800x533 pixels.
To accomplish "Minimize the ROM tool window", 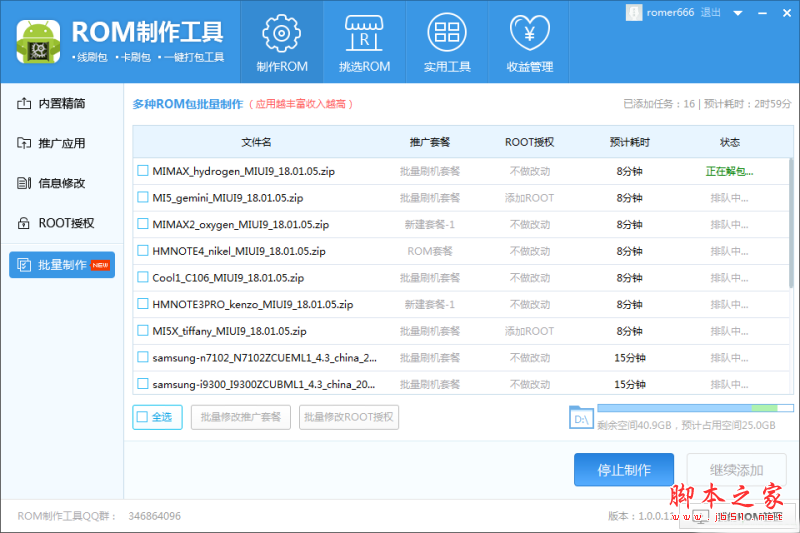I will (762, 13).
